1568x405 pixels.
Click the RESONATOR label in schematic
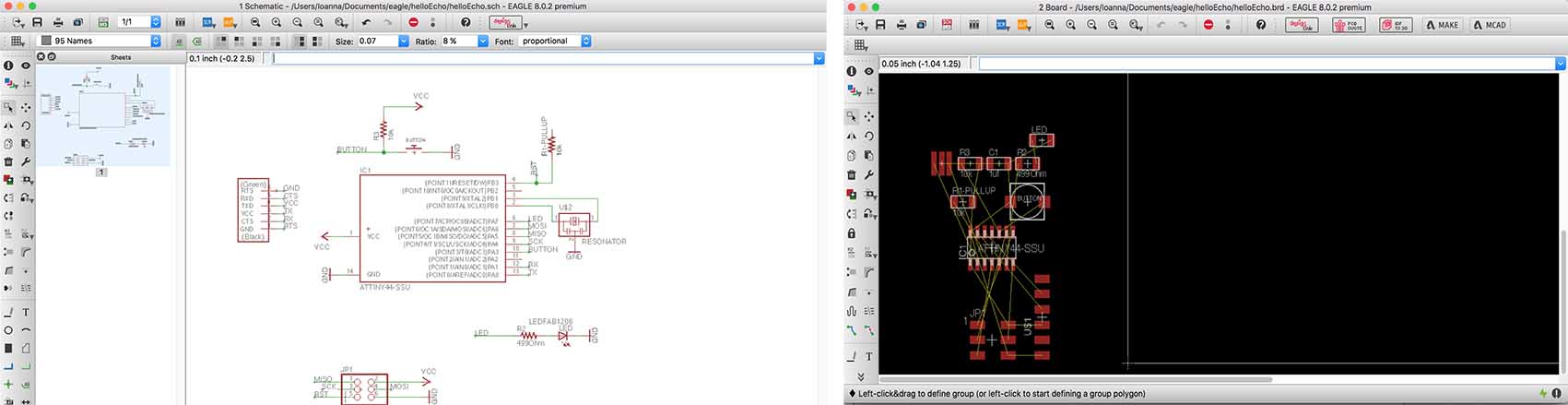[604, 242]
